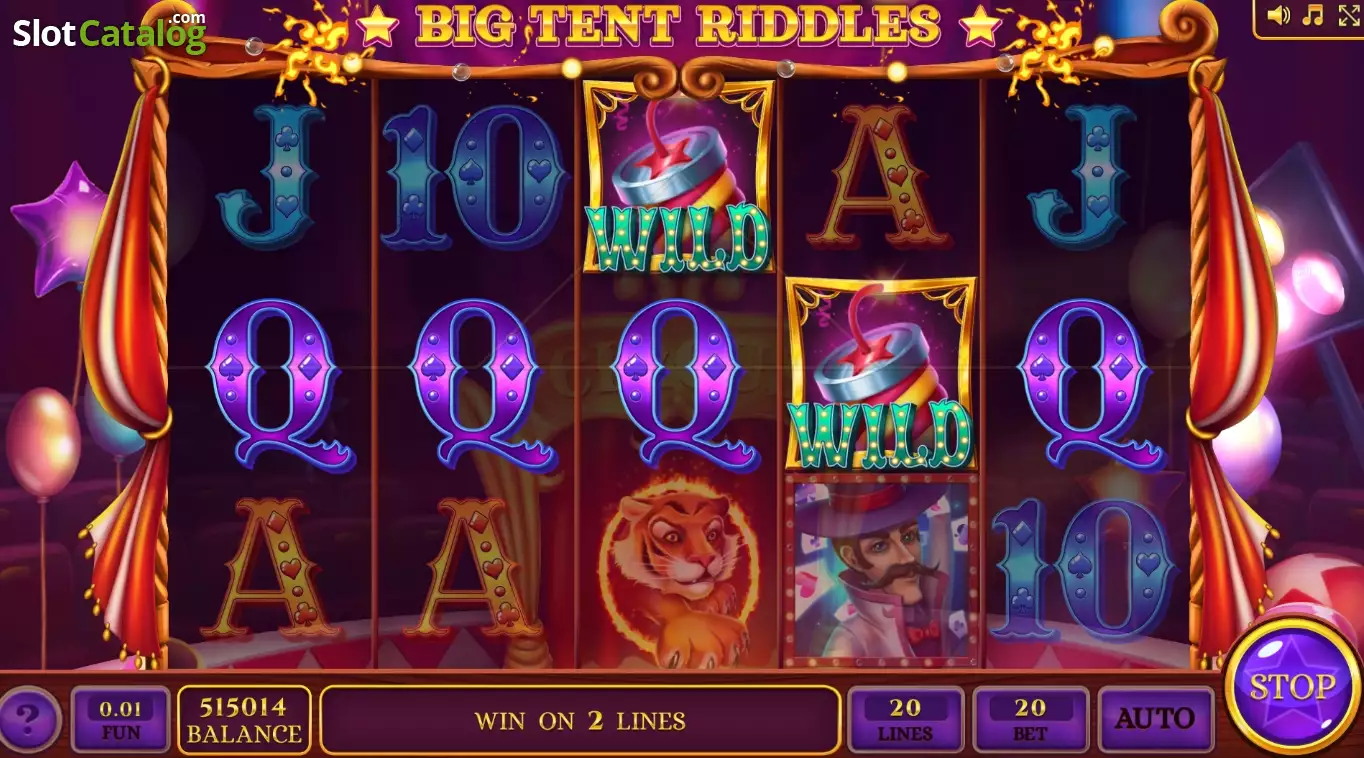Click the WIN ON 2 LINES message bar
This screenshot has width=1364, height=758.
coord(580,719)
